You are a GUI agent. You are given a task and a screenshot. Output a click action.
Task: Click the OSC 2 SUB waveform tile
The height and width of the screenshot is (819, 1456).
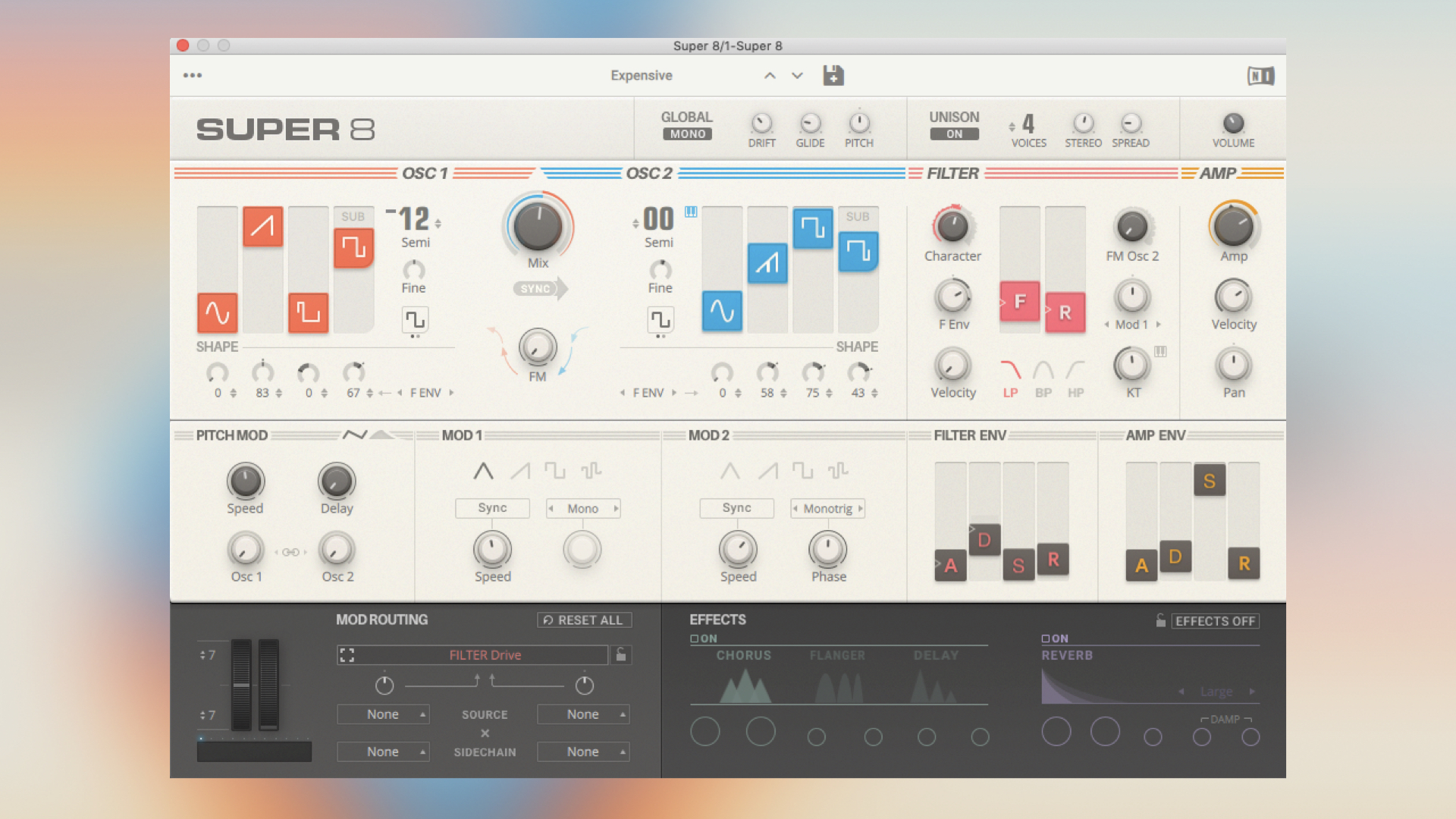858,251
